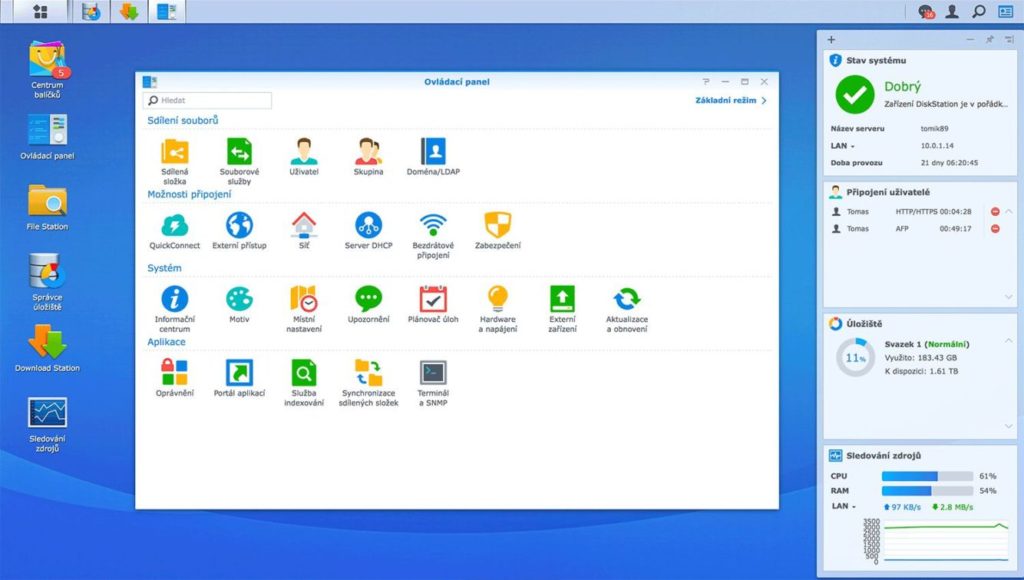Open Synchronizace sdílených složek

pos(368,383)
